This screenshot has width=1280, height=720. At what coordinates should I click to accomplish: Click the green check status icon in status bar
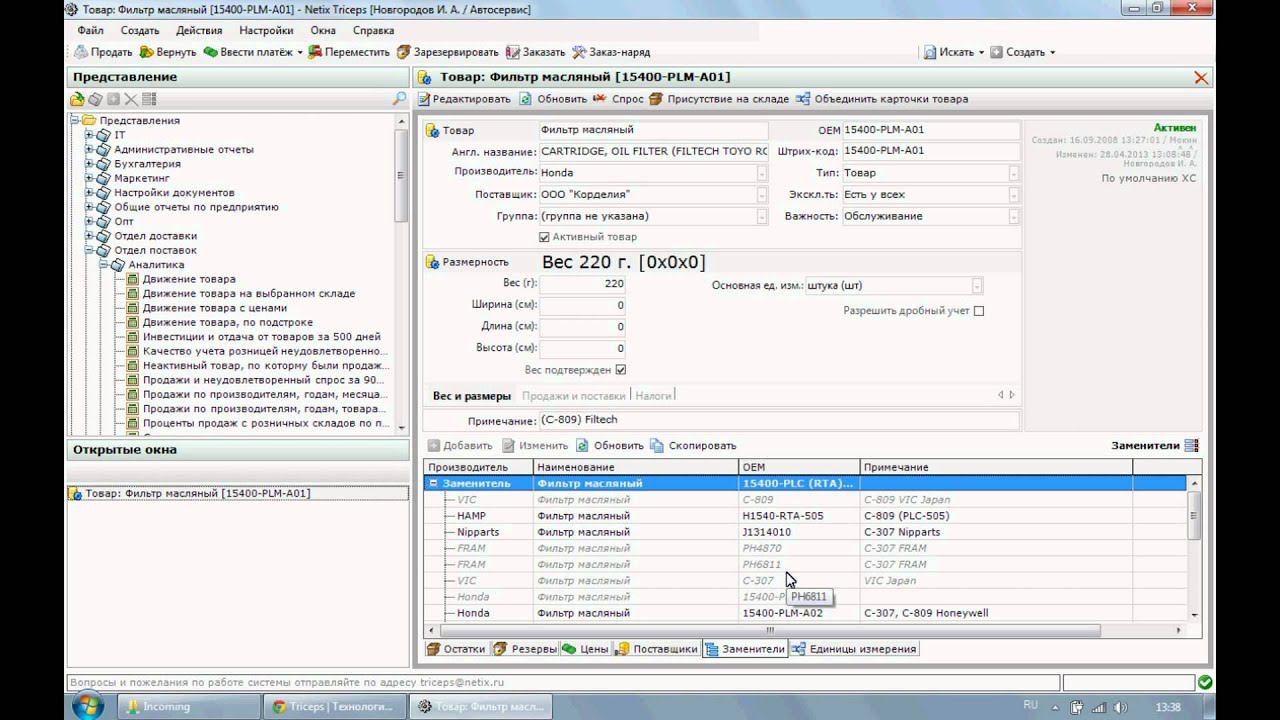1205,682
